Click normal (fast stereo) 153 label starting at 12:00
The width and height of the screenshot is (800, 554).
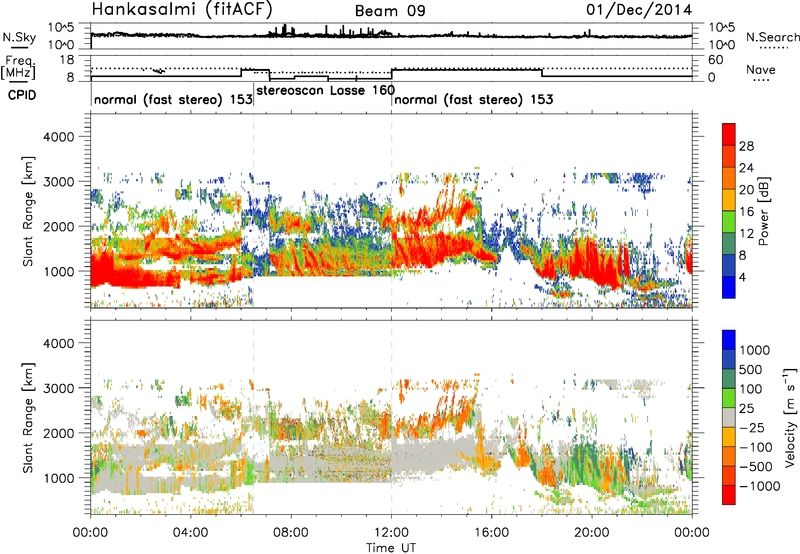pyautogui.click(x=473, y=99)
